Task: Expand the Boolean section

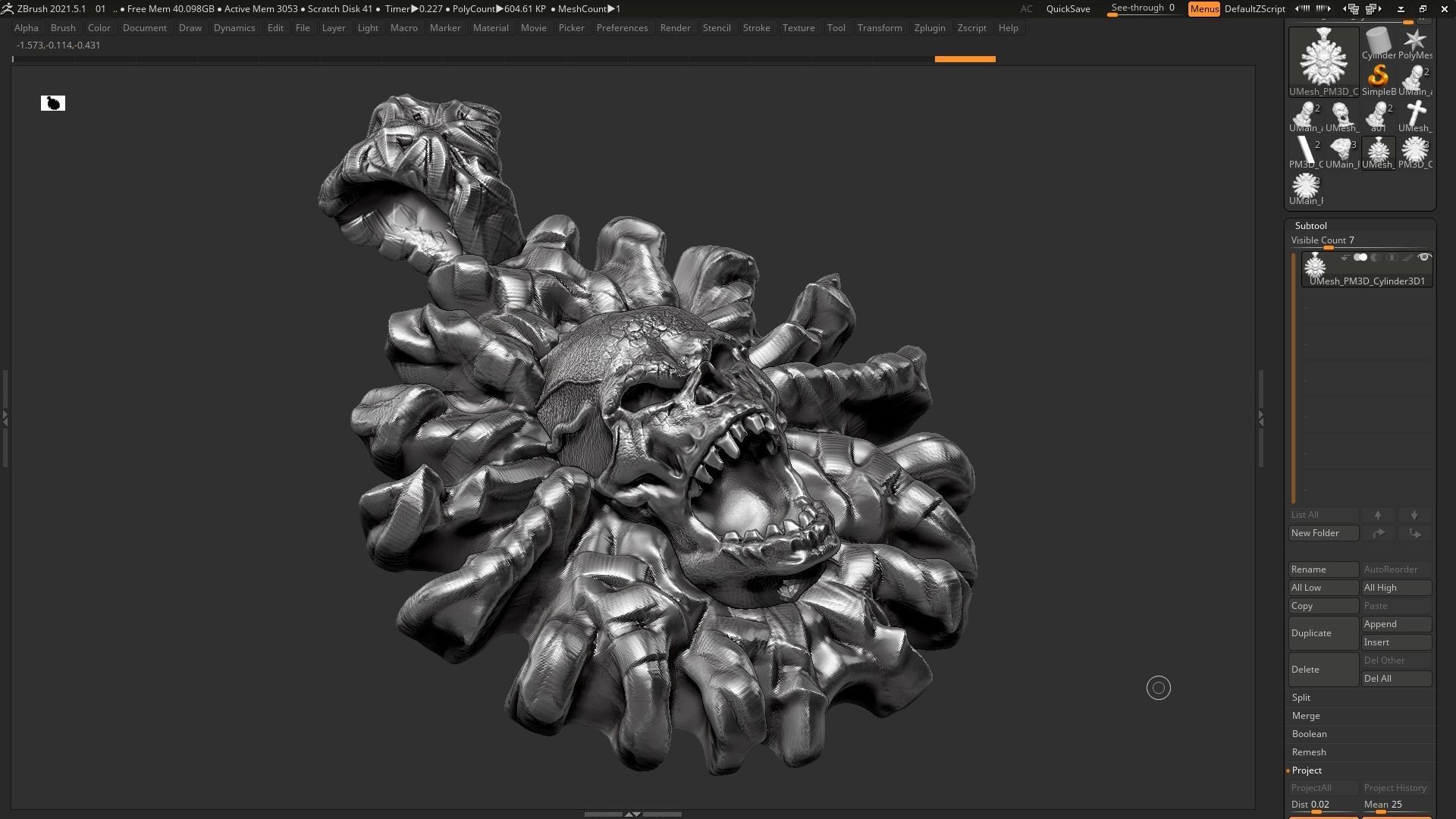Action: tap(1309, 734)
